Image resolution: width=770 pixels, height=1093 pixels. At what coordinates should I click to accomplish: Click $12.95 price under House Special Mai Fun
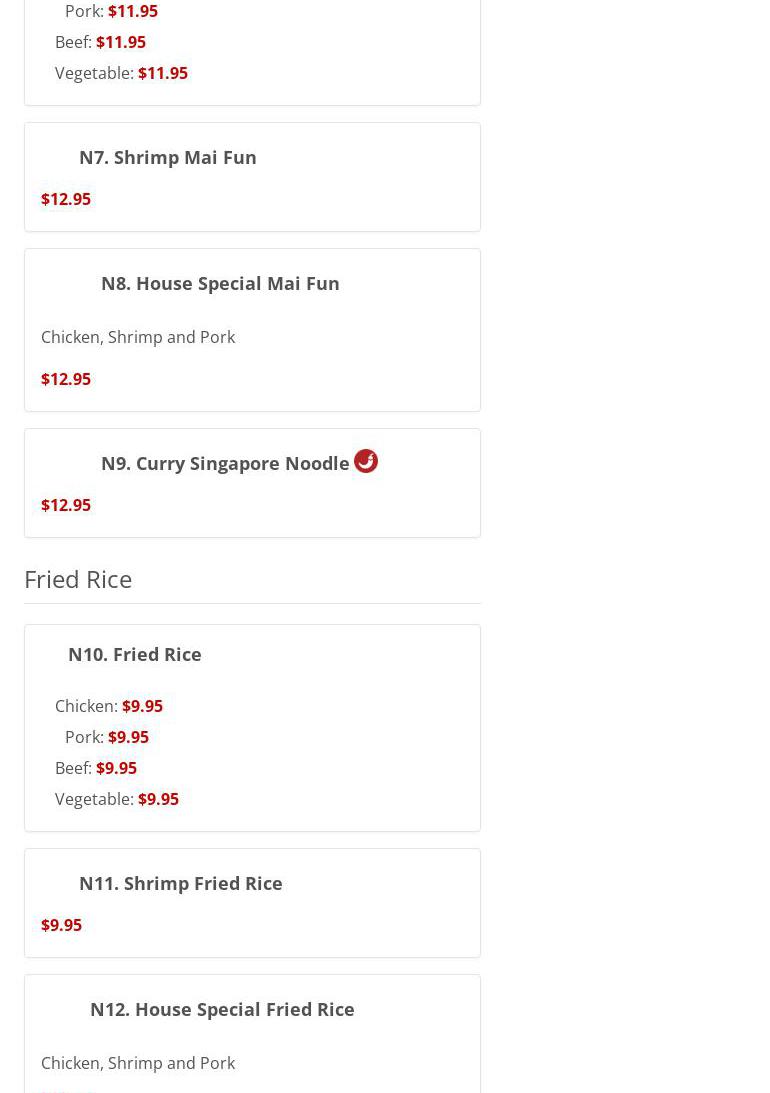tap(66, 379)
